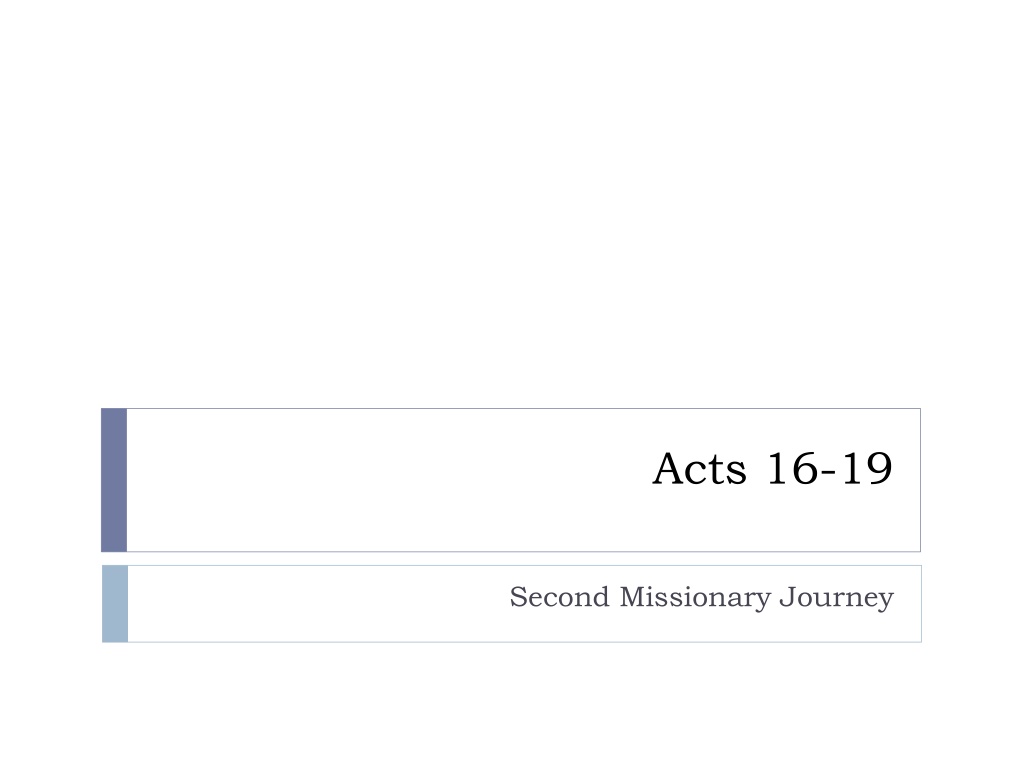Click the word "Second" in subtitle
This screenshot has width=1024, height=768.
[559, 597]
